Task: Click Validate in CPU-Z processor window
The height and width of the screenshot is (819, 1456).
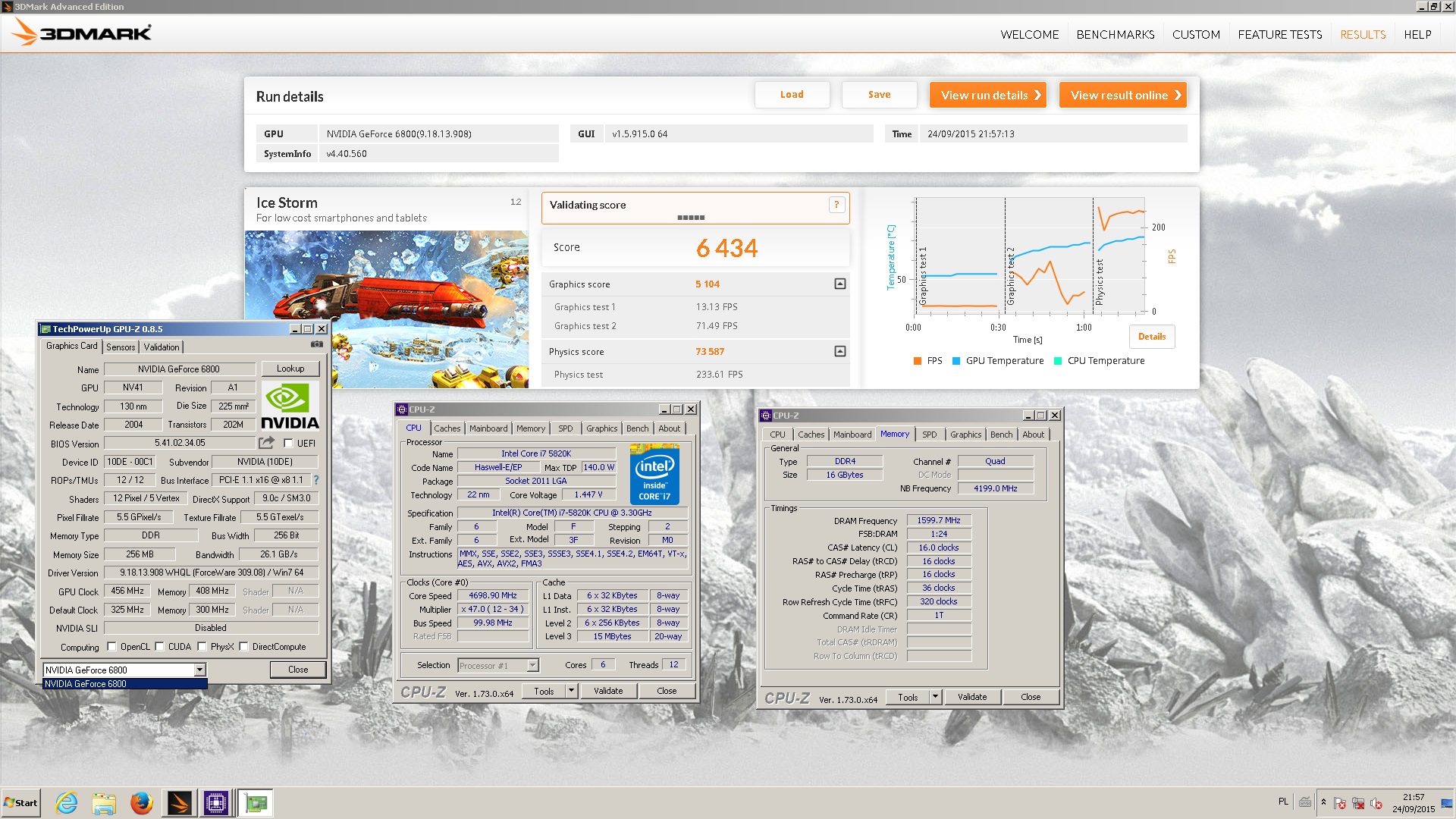Action: (608, 691)
